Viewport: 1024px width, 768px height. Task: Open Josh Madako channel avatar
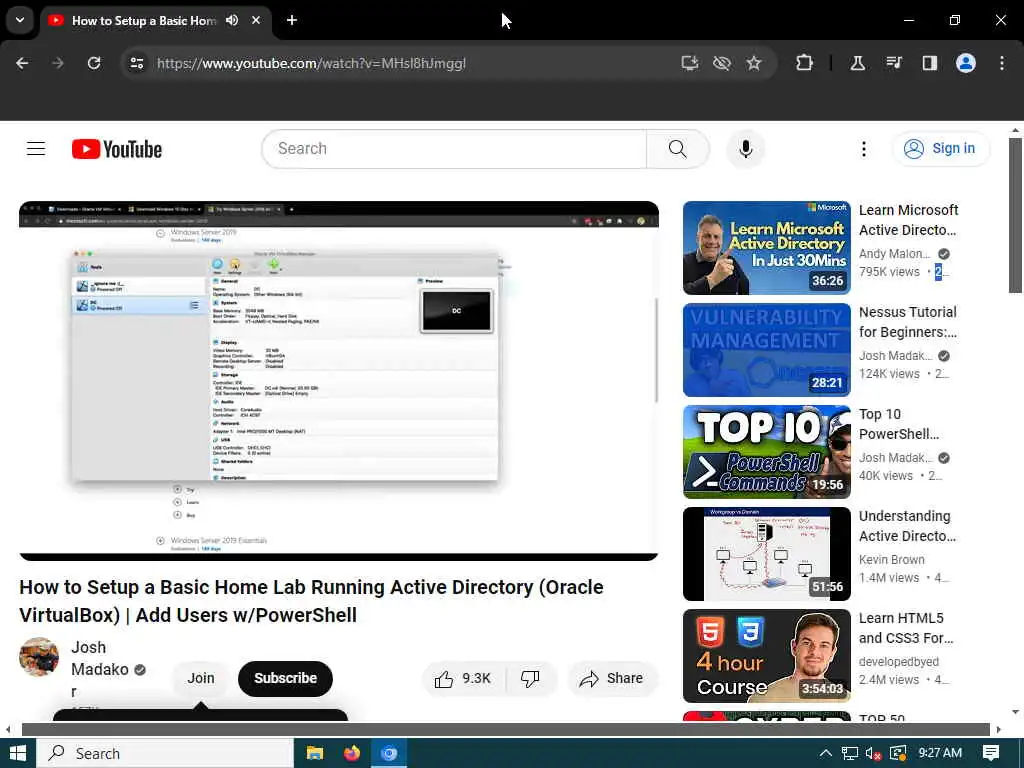(x=39, y=657)
